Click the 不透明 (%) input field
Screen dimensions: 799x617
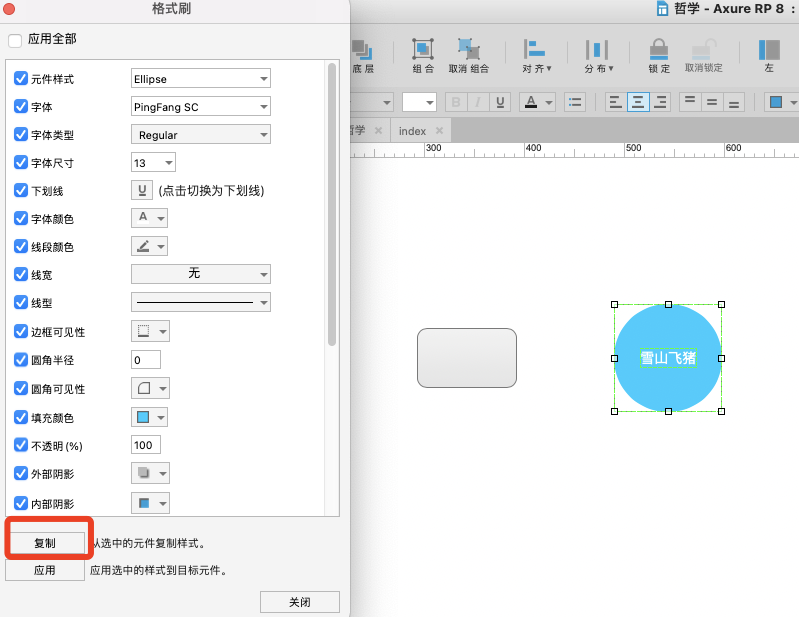pos(146,445)
